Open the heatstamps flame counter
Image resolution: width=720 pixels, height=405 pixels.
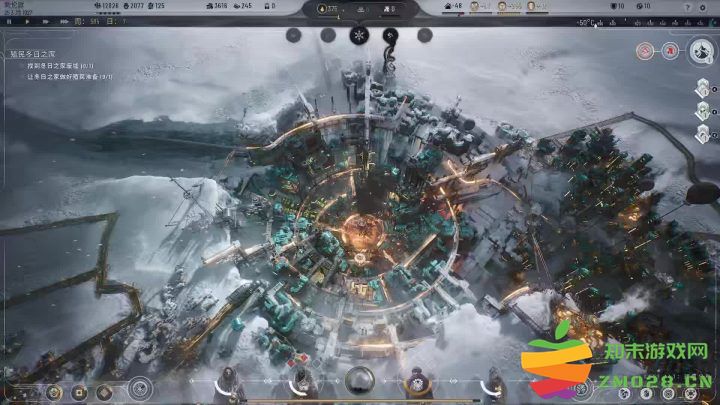pyautogui.click(x=327, y=9)
